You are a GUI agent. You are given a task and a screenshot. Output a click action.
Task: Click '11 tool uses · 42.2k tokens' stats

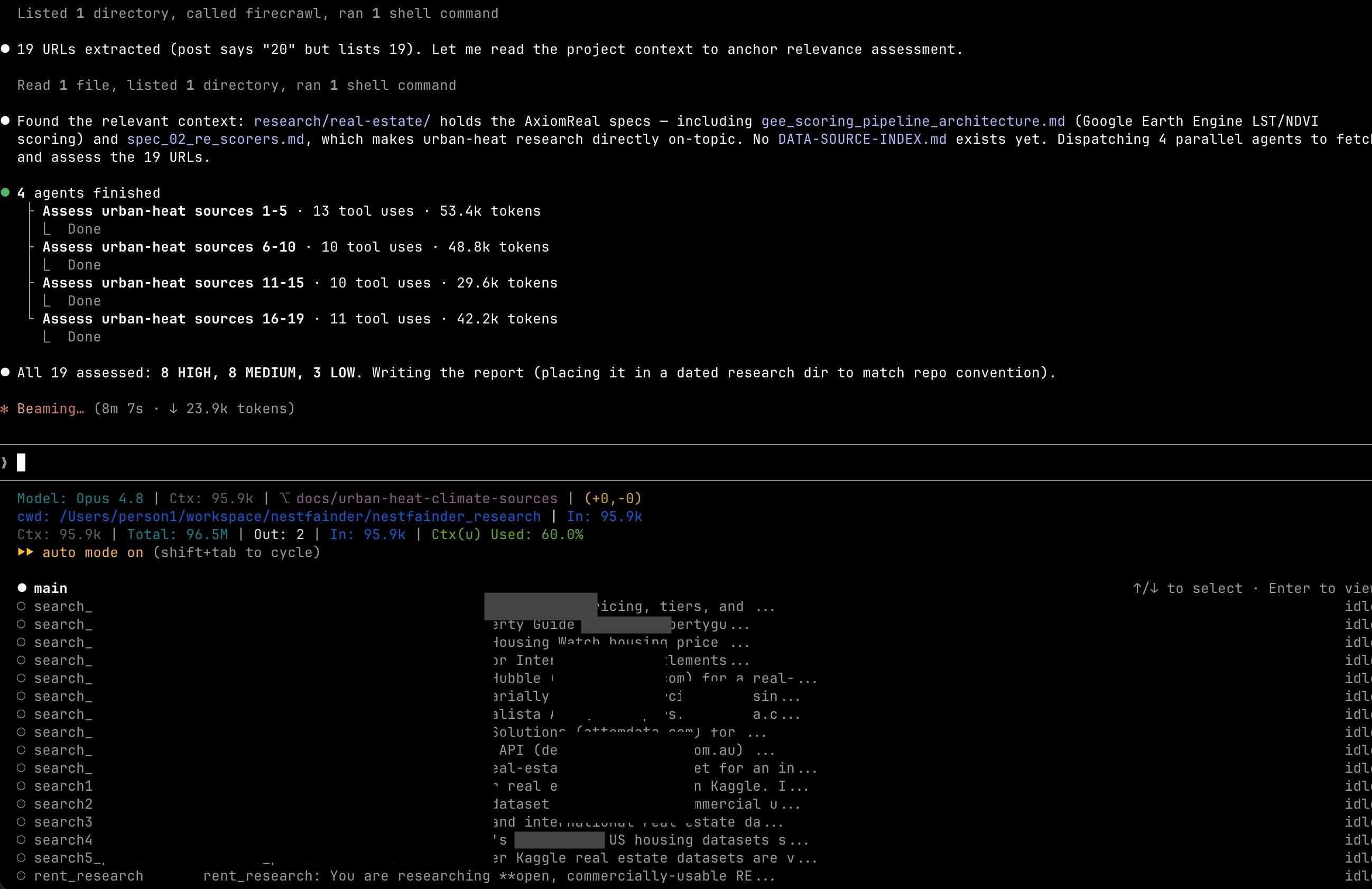444,319
